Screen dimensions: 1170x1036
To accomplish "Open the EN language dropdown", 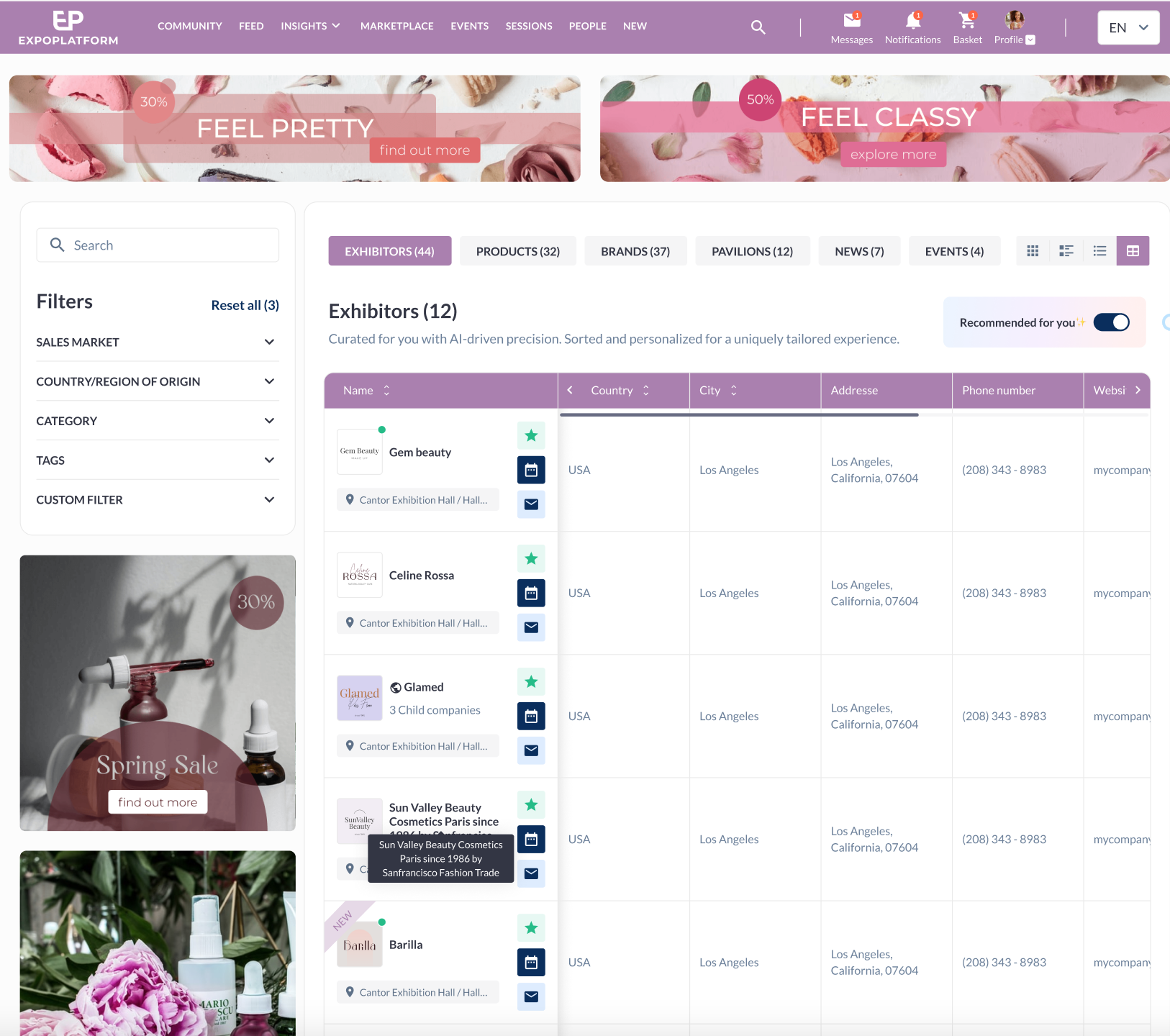I will (1128, 27).
